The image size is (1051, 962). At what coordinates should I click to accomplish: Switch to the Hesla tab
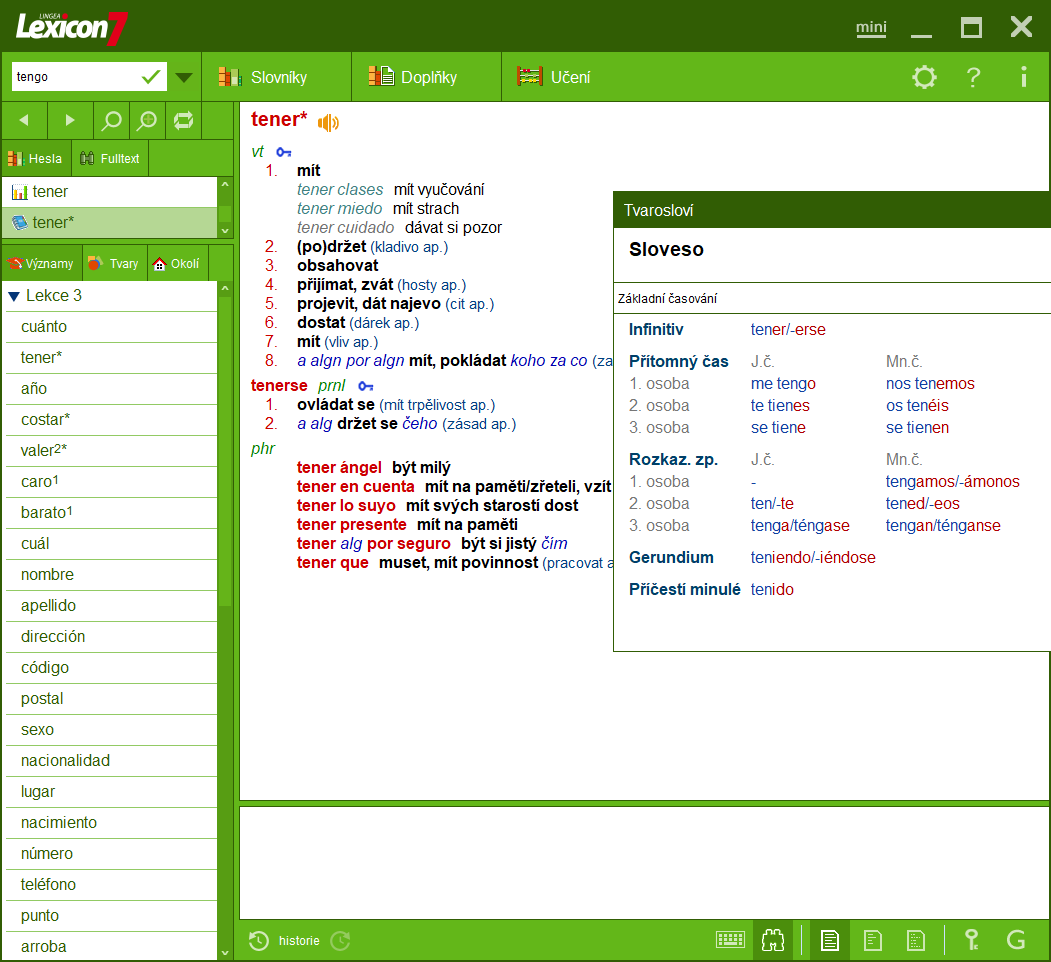click(36, 158)
